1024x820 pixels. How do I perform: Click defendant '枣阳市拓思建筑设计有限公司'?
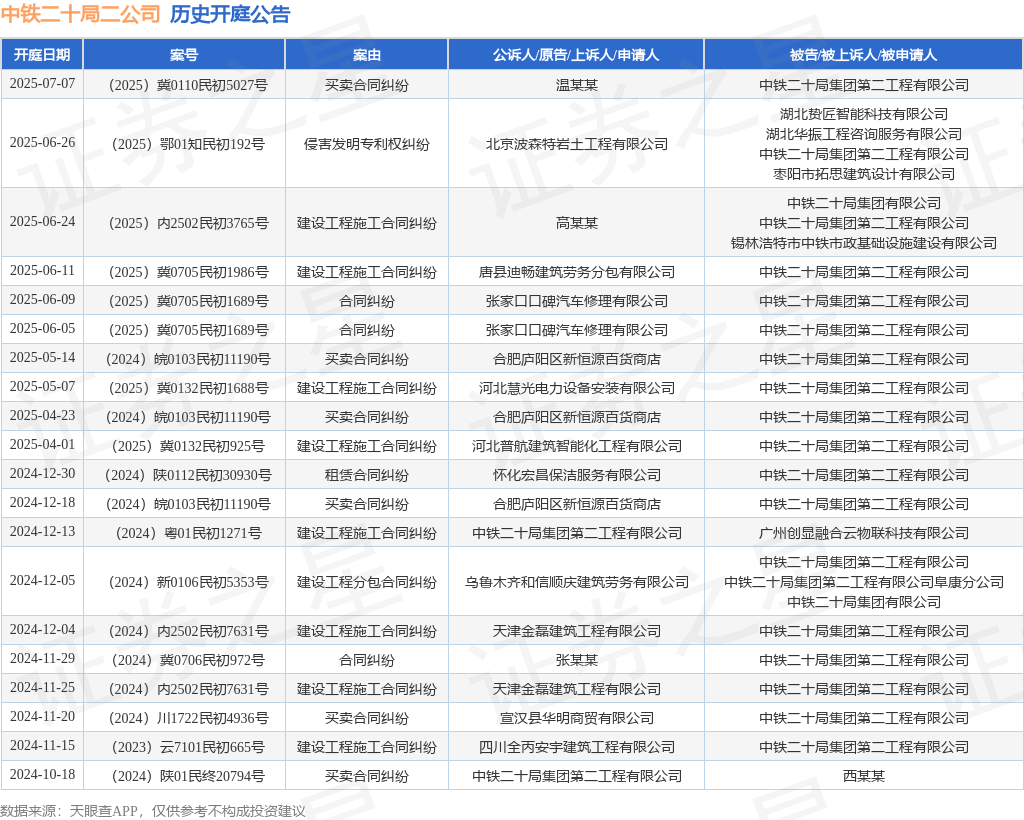click(x=863, y=174)
